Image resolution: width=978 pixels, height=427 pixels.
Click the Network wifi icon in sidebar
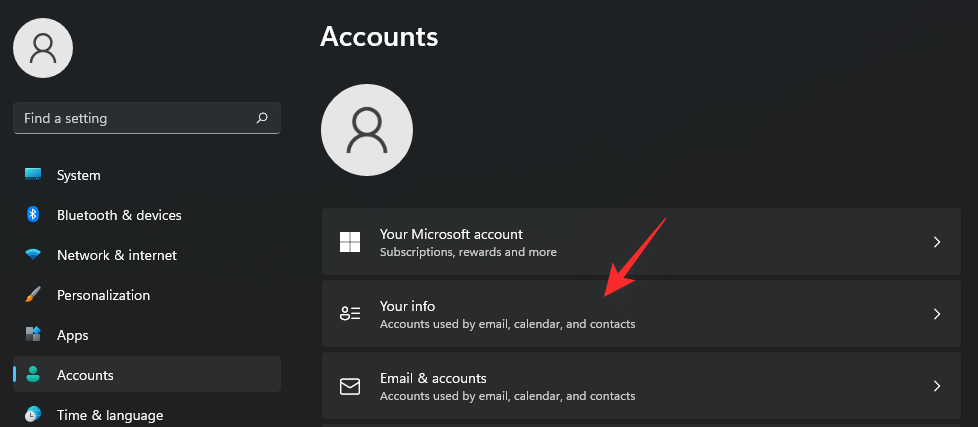tap(33, 255)
